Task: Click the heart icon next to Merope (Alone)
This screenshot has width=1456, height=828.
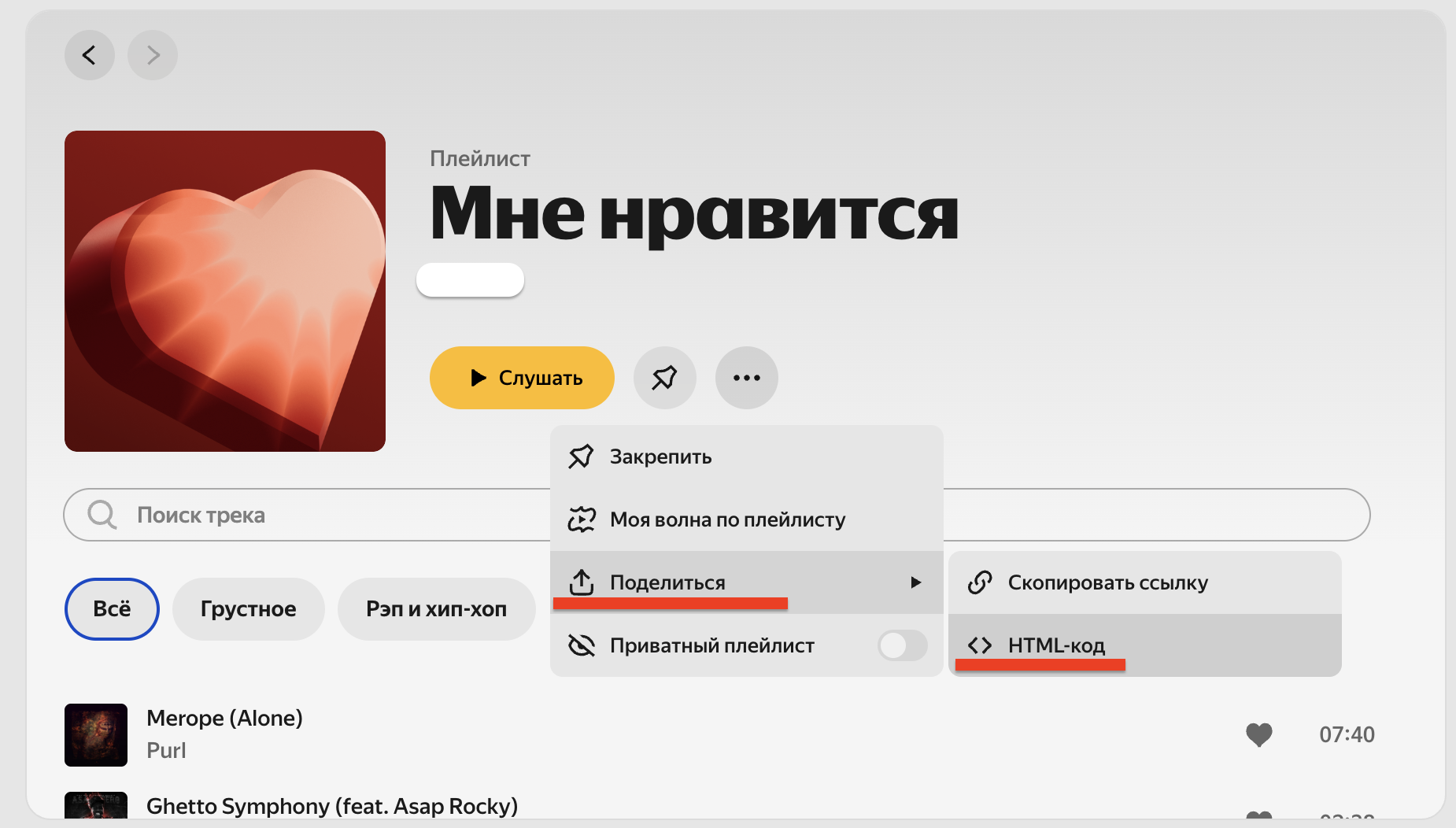Action: 1259,734
